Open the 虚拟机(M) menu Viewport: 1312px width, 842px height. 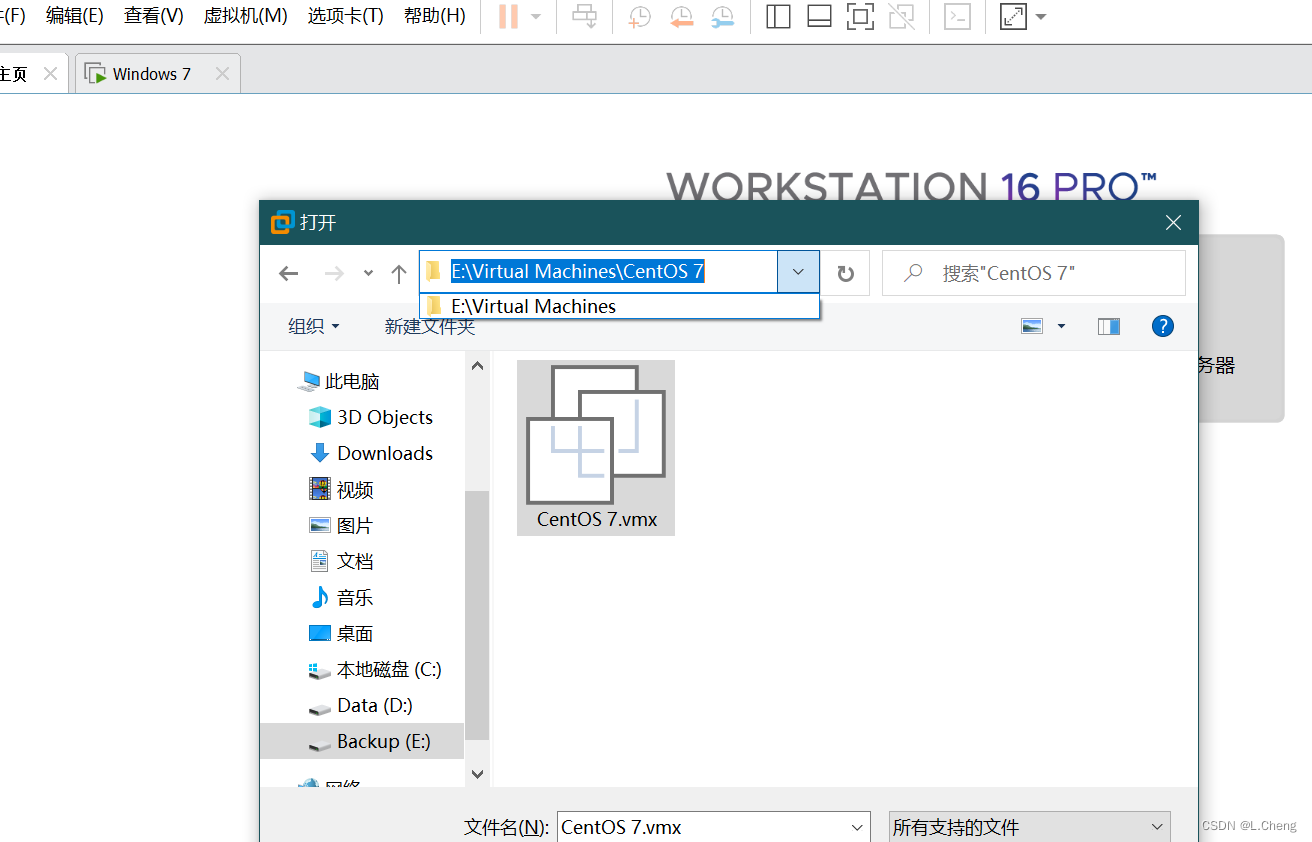pos(245,16)
